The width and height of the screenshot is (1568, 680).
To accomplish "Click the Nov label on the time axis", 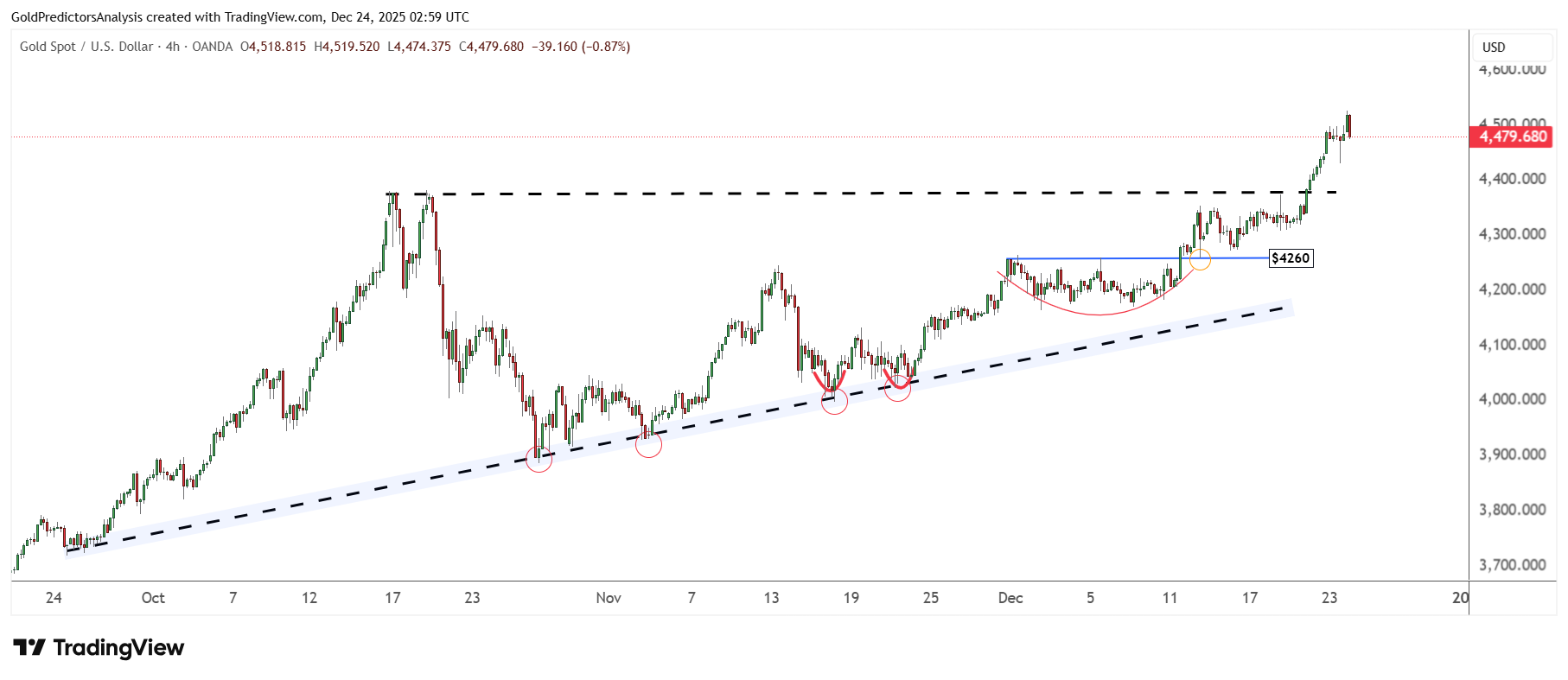I will [609, 598].
